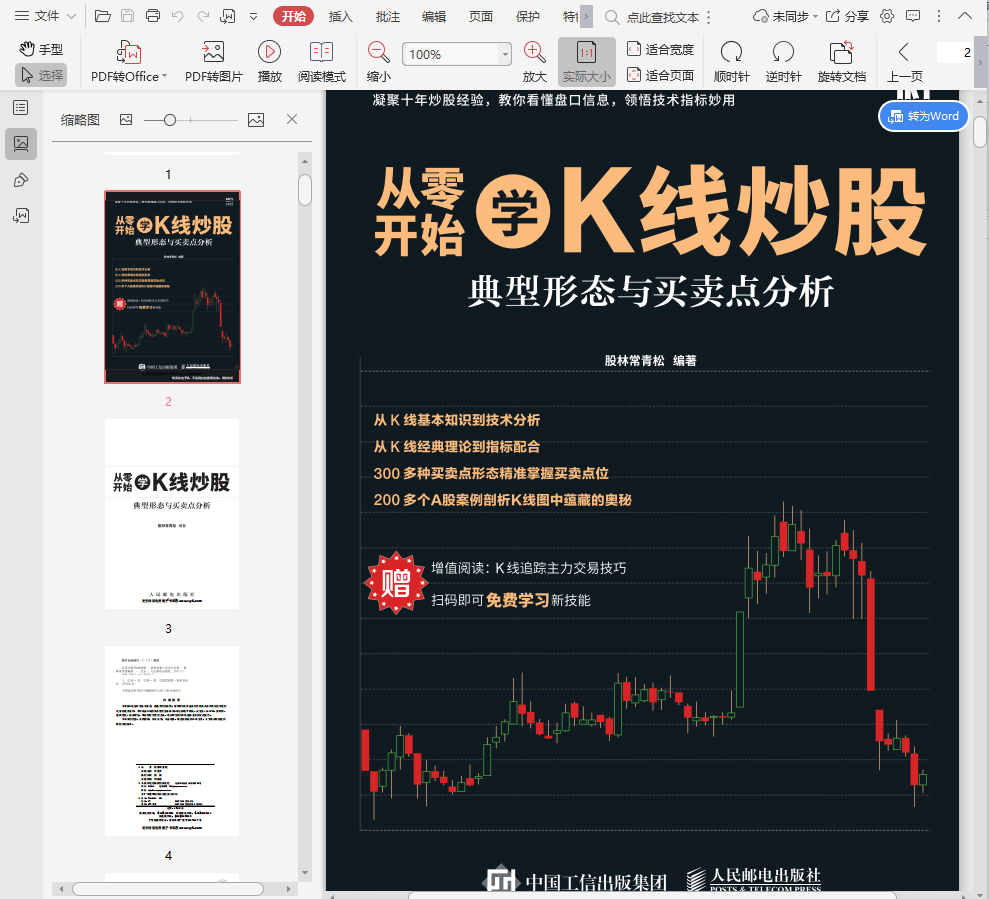Image resolution: width=989 pixels, height=899 pixels.
Task: Click the undo arrow icon
Action: pos(178,16)
